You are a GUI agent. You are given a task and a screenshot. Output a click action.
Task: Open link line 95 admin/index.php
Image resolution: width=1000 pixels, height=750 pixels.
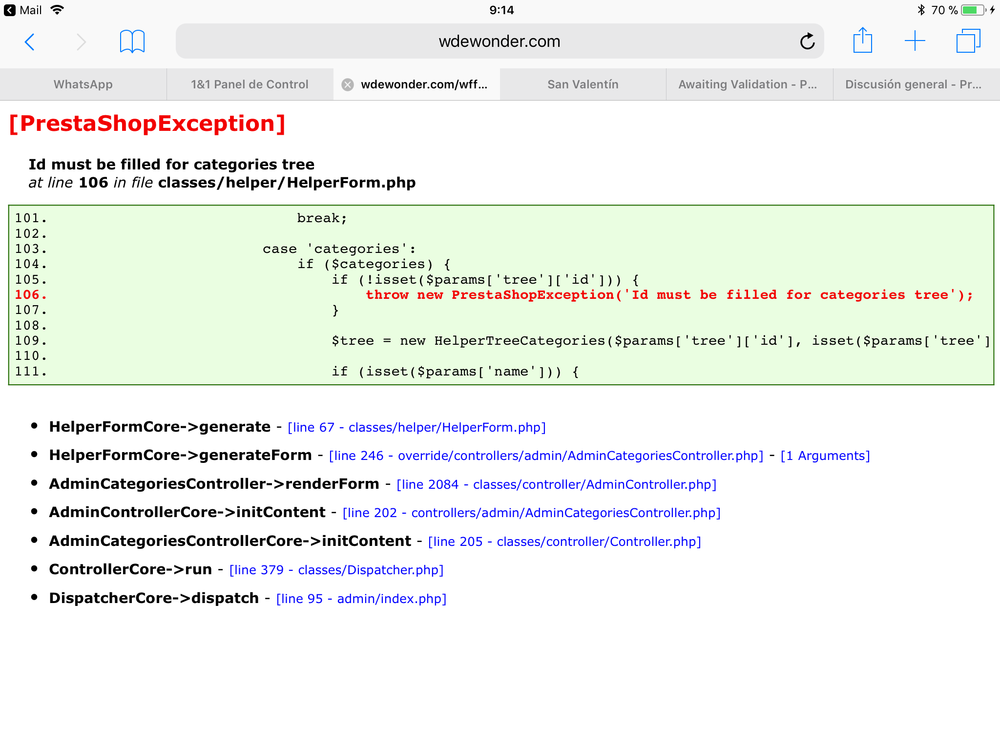(361, 598)
